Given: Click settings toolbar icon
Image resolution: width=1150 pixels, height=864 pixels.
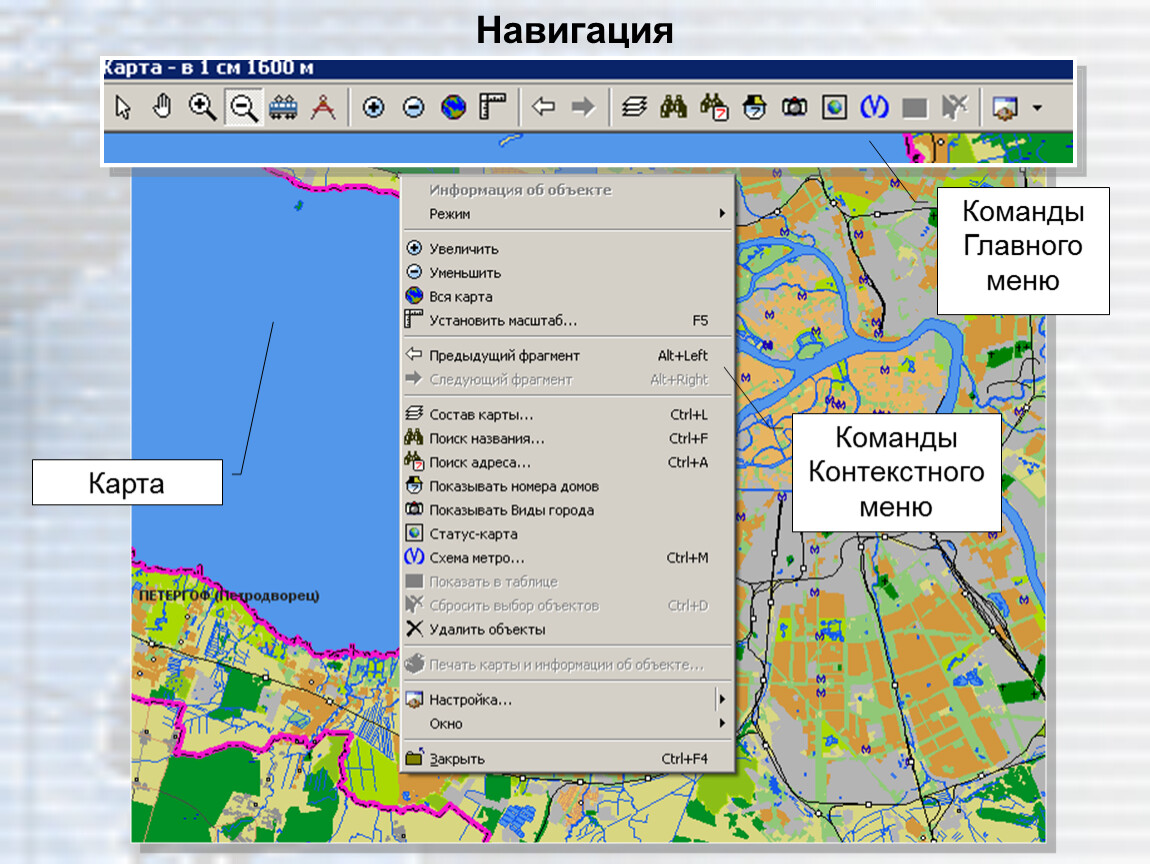Looking at the screenshot, I should tap(1005, 107).
